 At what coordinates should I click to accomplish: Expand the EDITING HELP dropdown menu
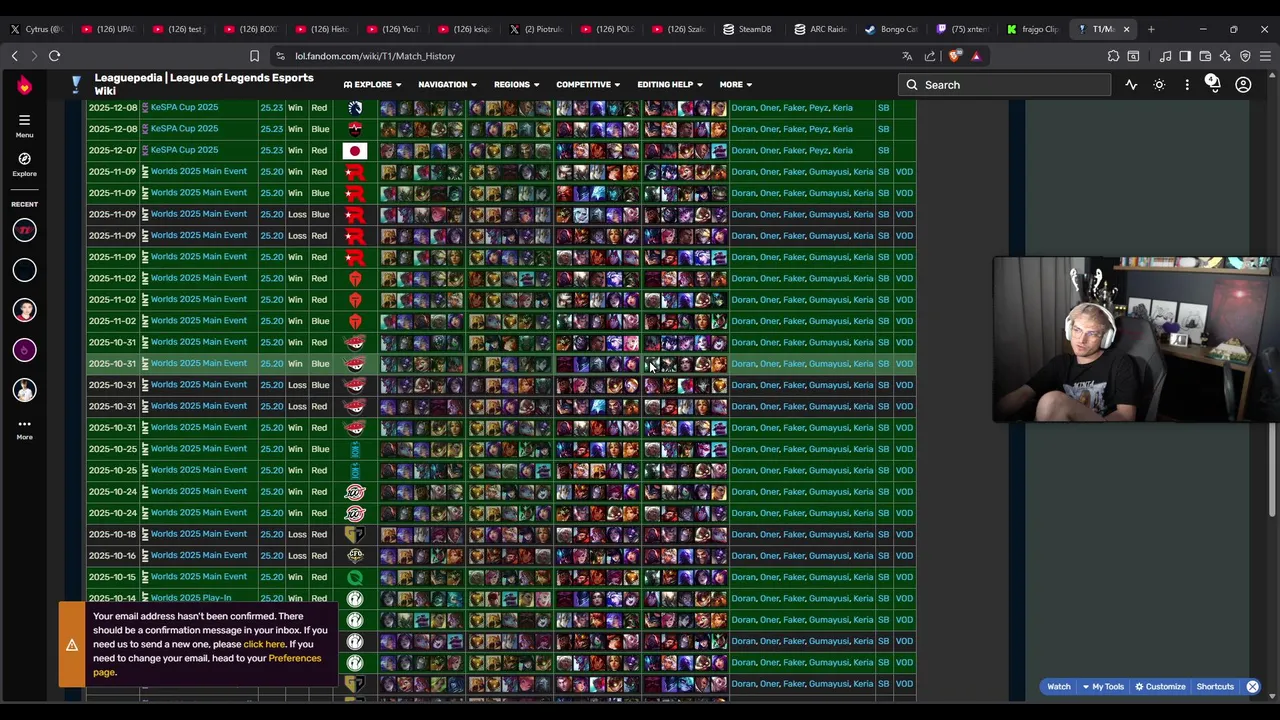click(669, 85)
